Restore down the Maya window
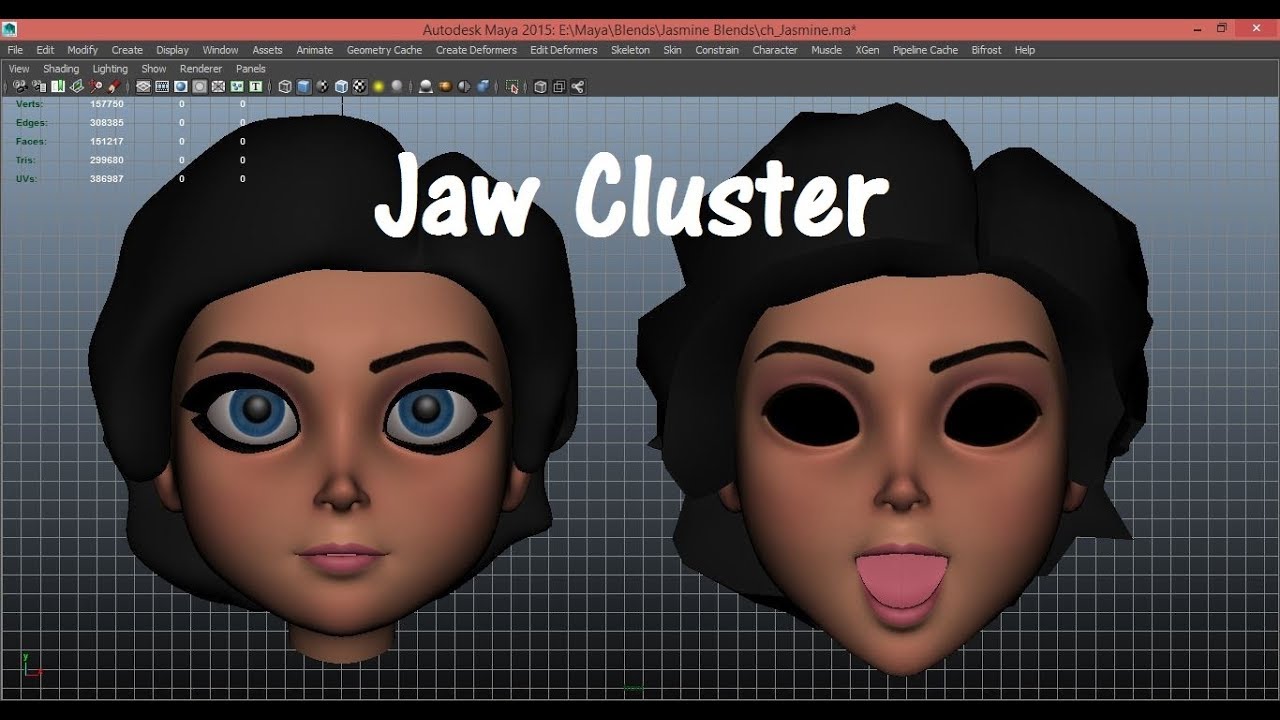Viewport: 1280px width, 720px height. [1221, 29]
